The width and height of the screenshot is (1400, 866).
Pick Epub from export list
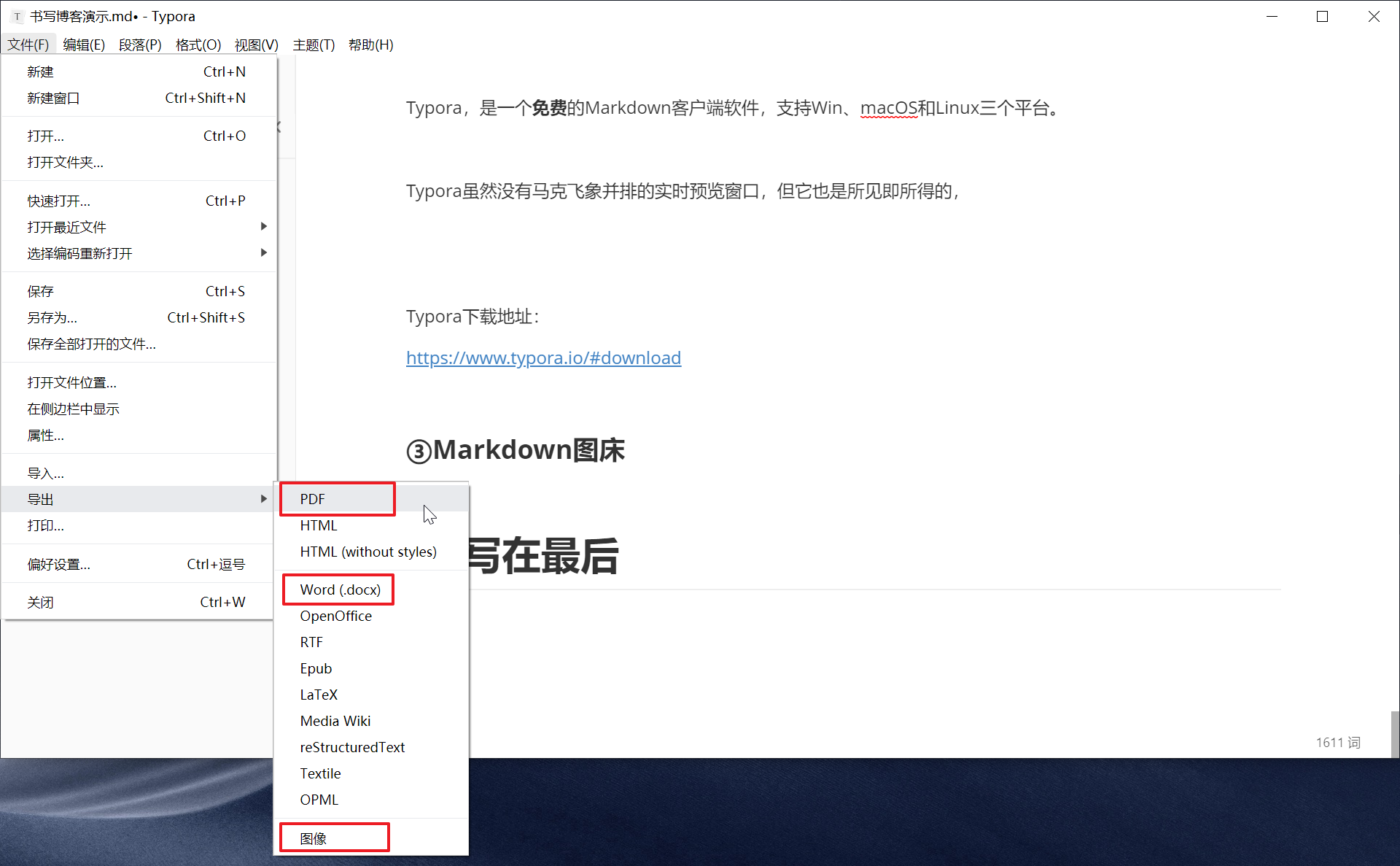(316, 668)
